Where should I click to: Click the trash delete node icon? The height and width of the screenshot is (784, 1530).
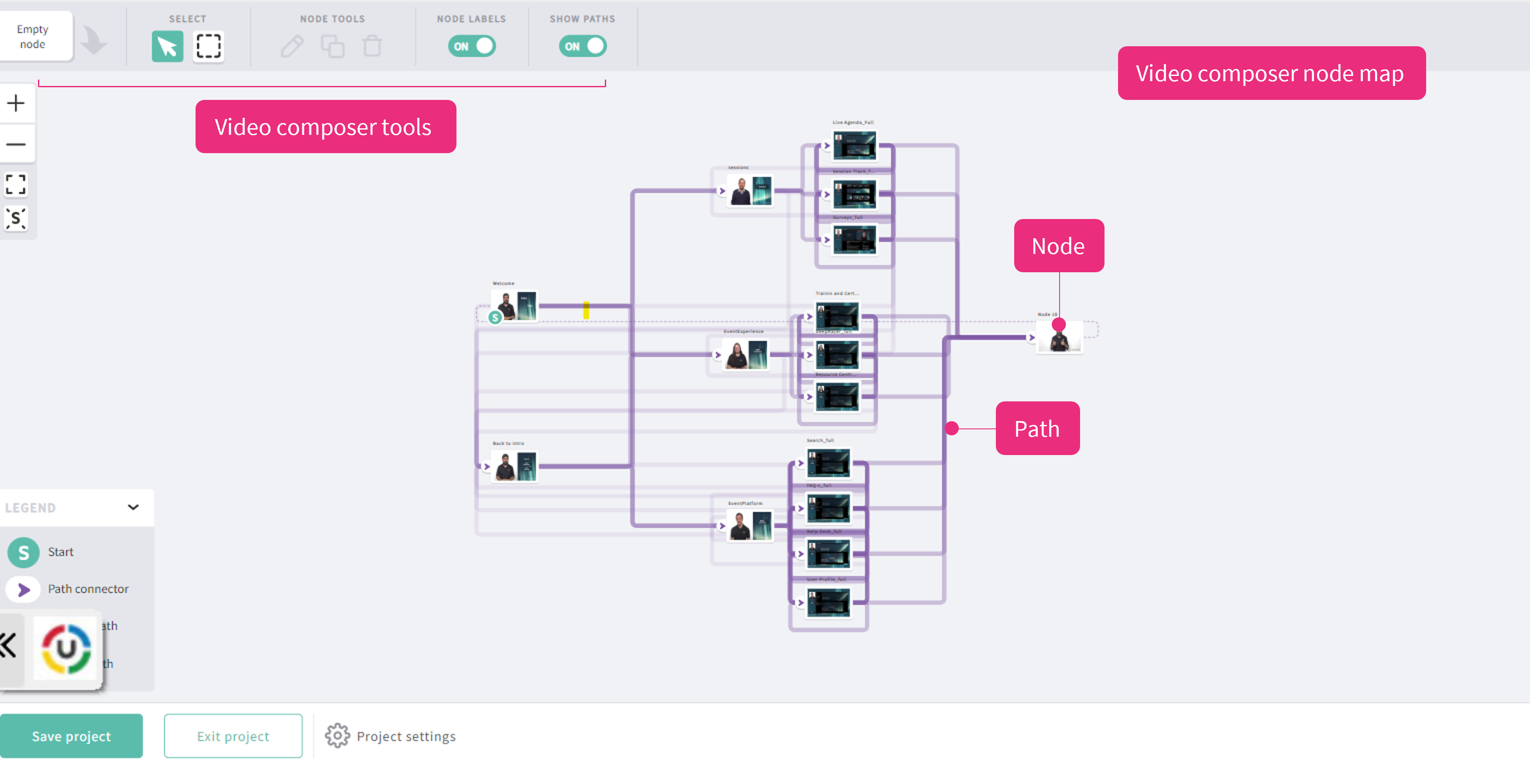click(372, 46)
